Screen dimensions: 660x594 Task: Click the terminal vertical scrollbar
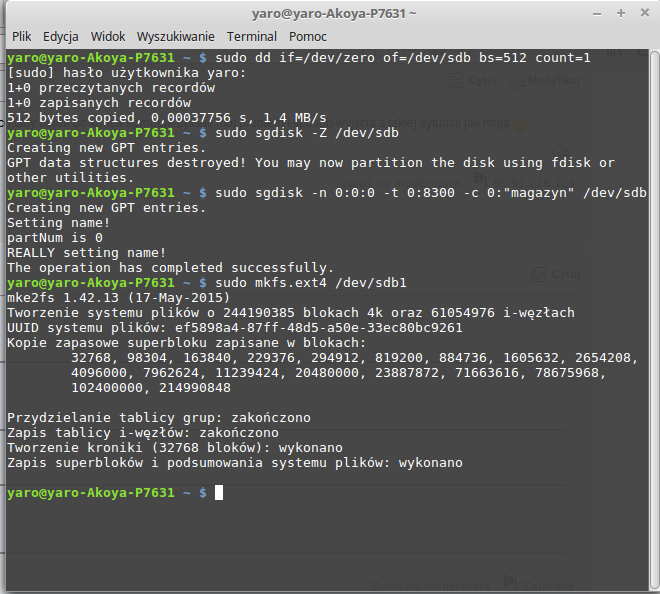(654, 320)
